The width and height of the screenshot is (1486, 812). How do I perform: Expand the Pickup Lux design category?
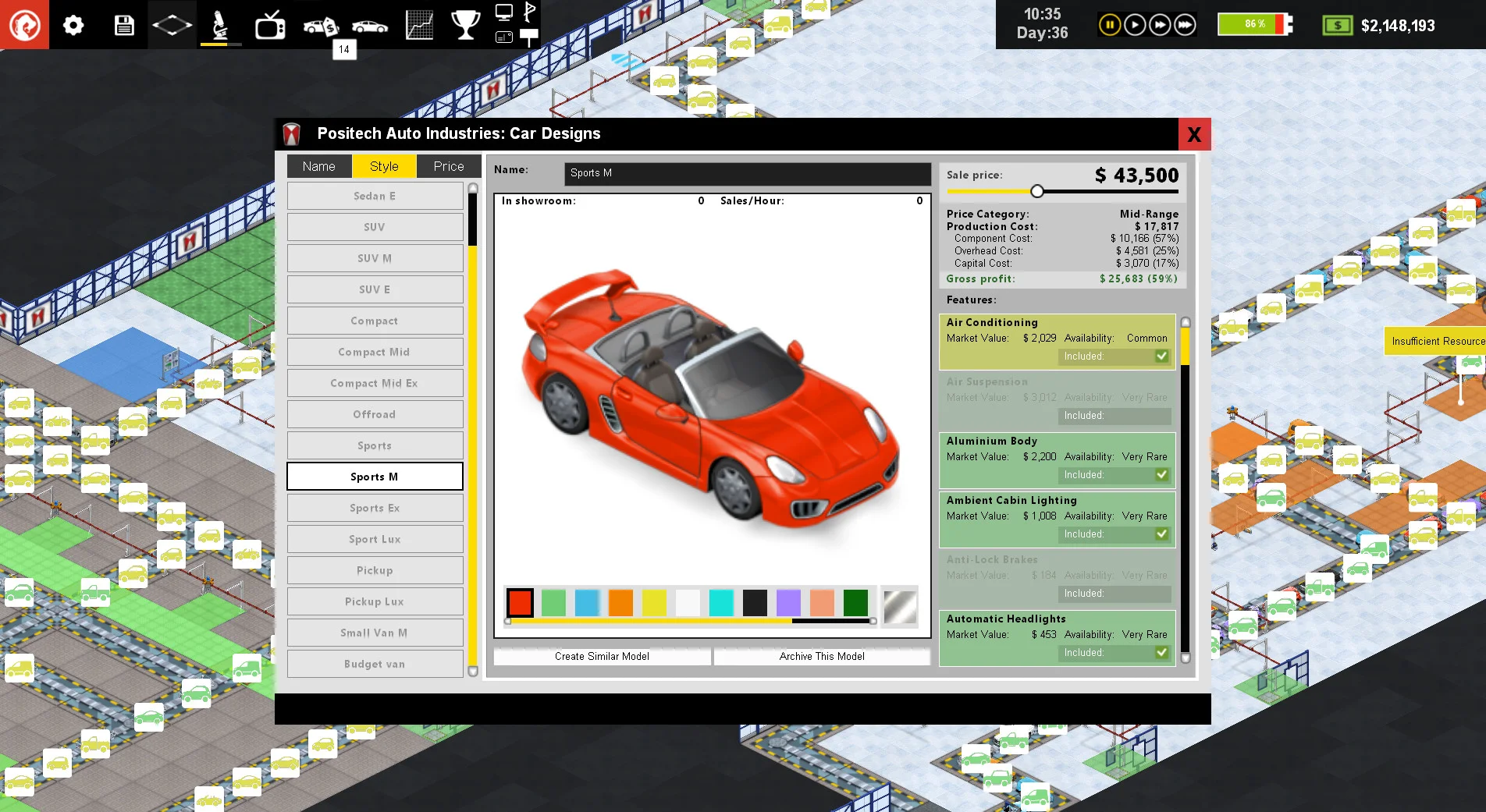pos(375,601)
